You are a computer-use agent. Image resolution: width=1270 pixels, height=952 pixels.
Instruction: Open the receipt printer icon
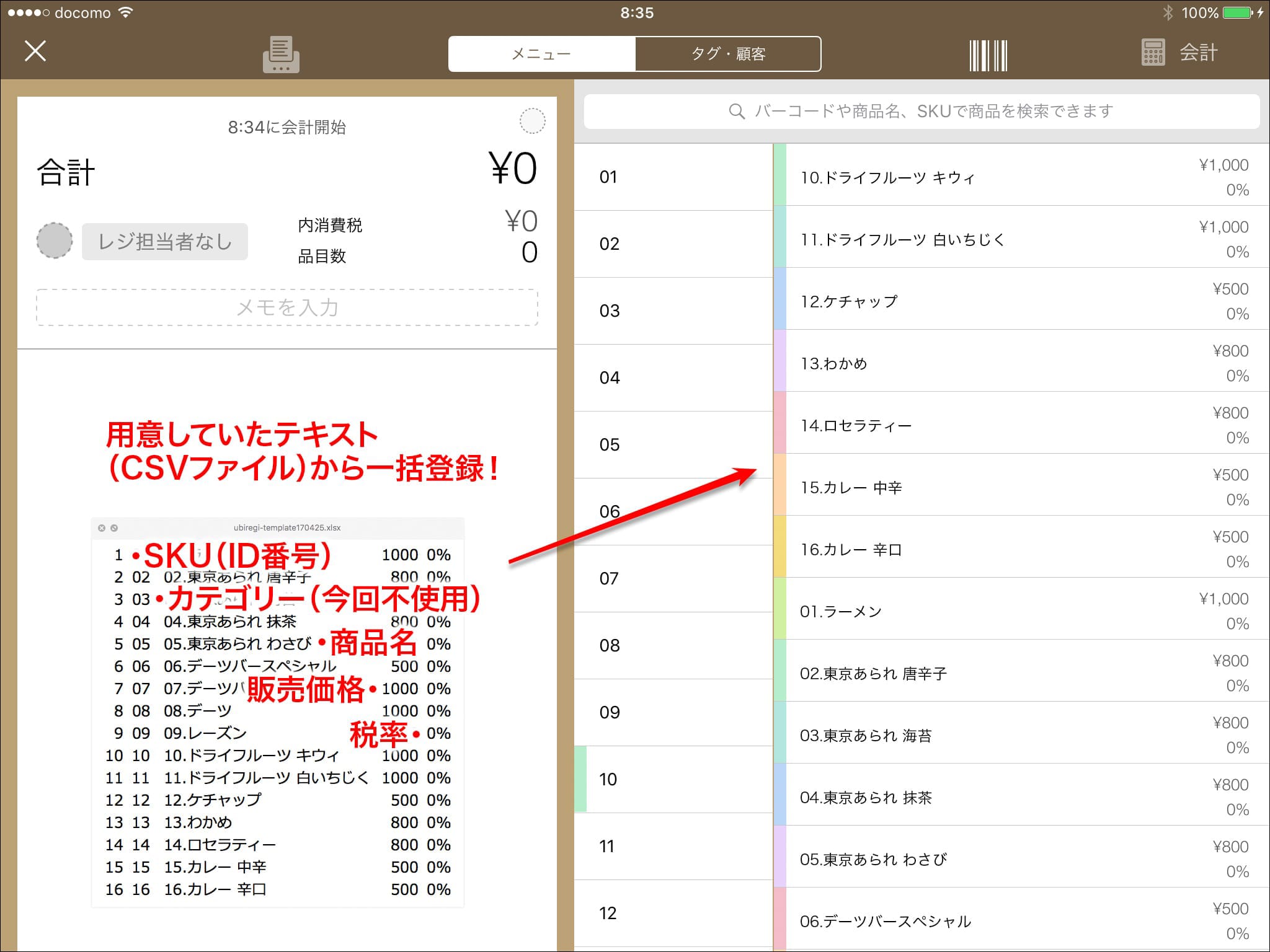pyautogui.click(x=281, y=55)
